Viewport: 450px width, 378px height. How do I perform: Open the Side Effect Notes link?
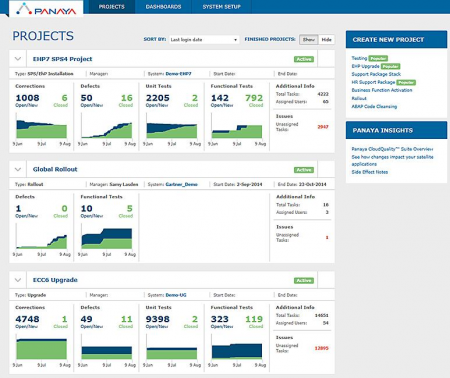[370, 172]
